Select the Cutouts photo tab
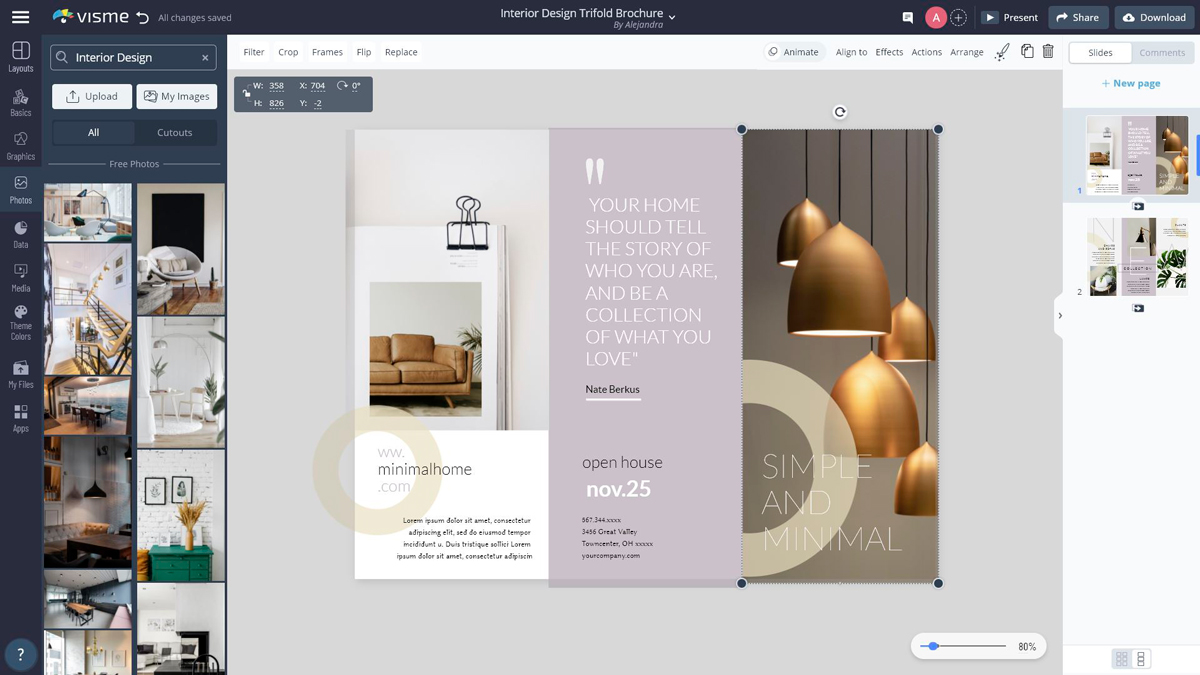The image size is (1200, 675). (174, 132)
